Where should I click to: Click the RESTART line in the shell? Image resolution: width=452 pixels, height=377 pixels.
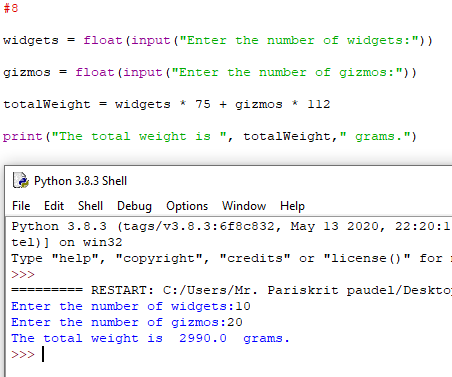[231, 290]
